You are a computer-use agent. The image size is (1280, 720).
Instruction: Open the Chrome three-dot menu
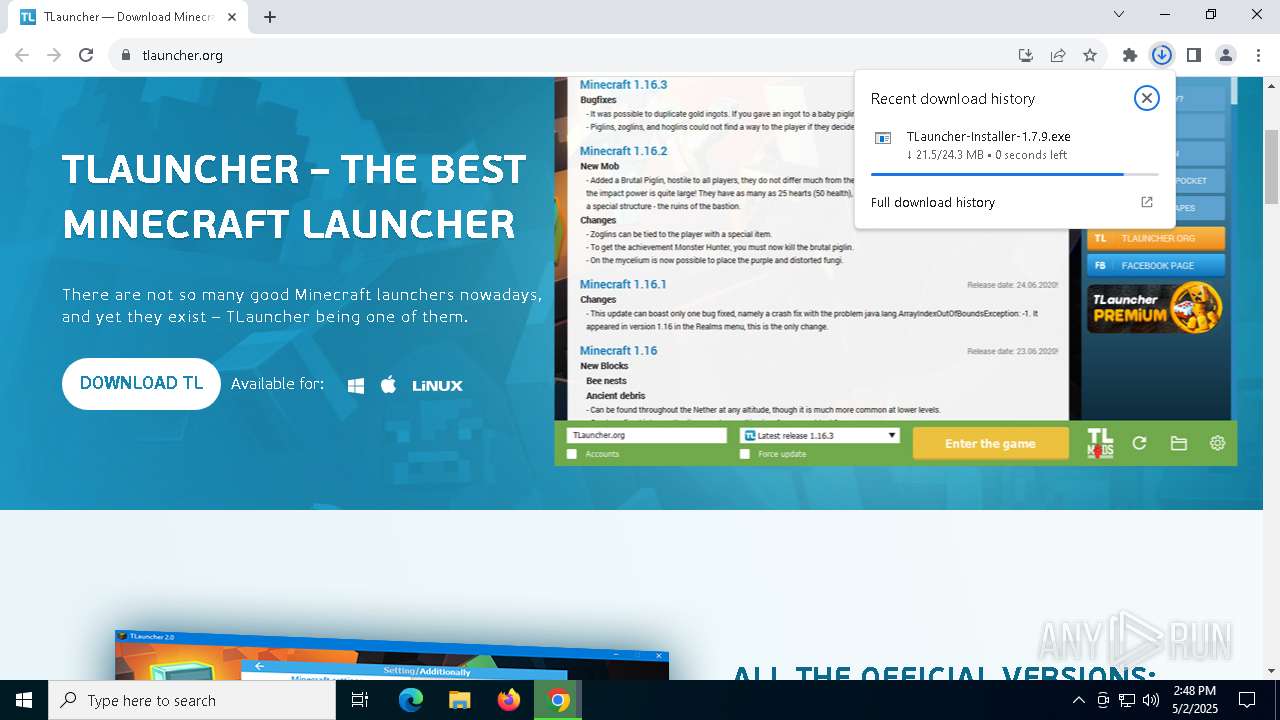coord(1258,55)
